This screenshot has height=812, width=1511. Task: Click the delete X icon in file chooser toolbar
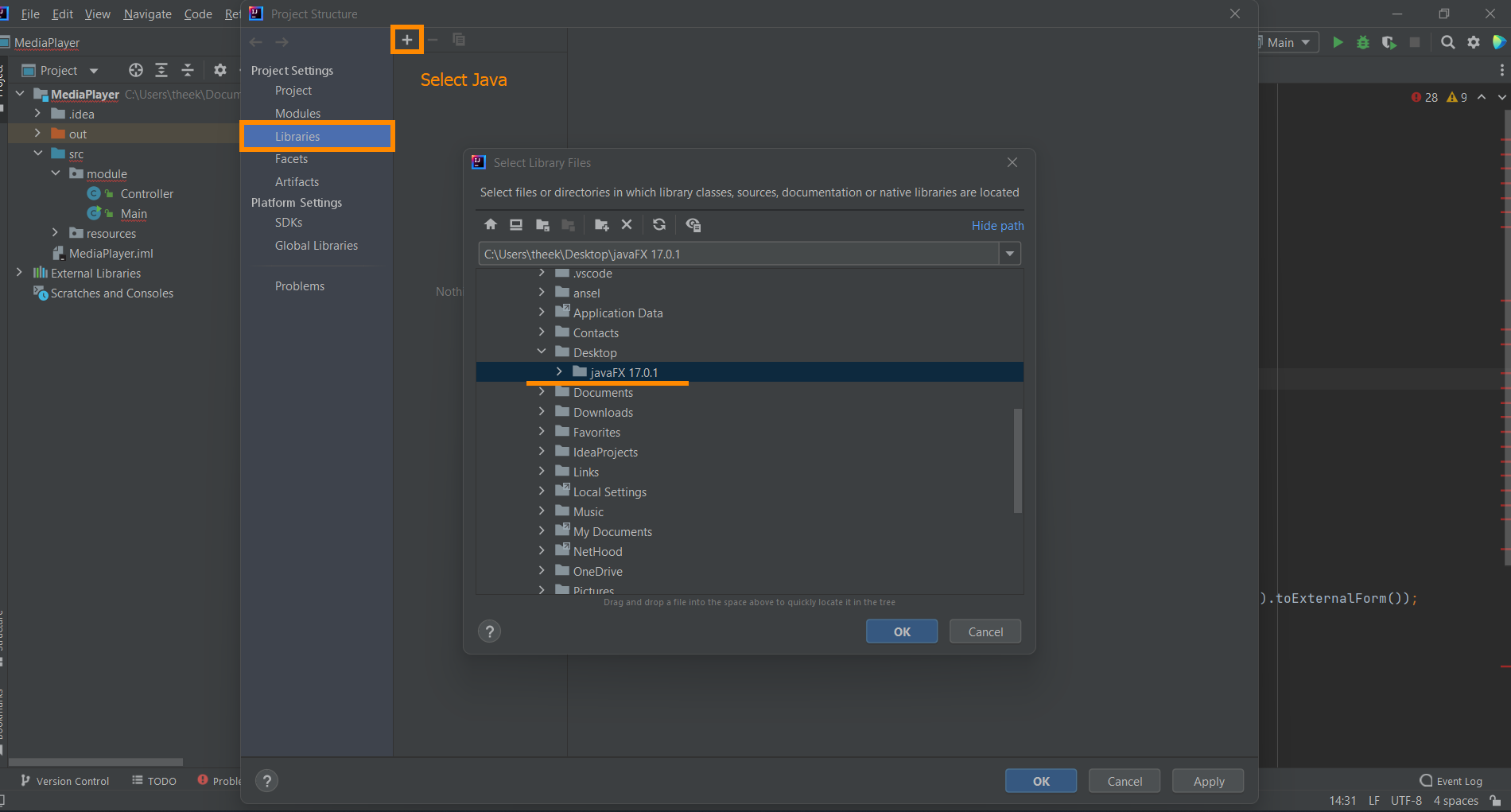627,225
